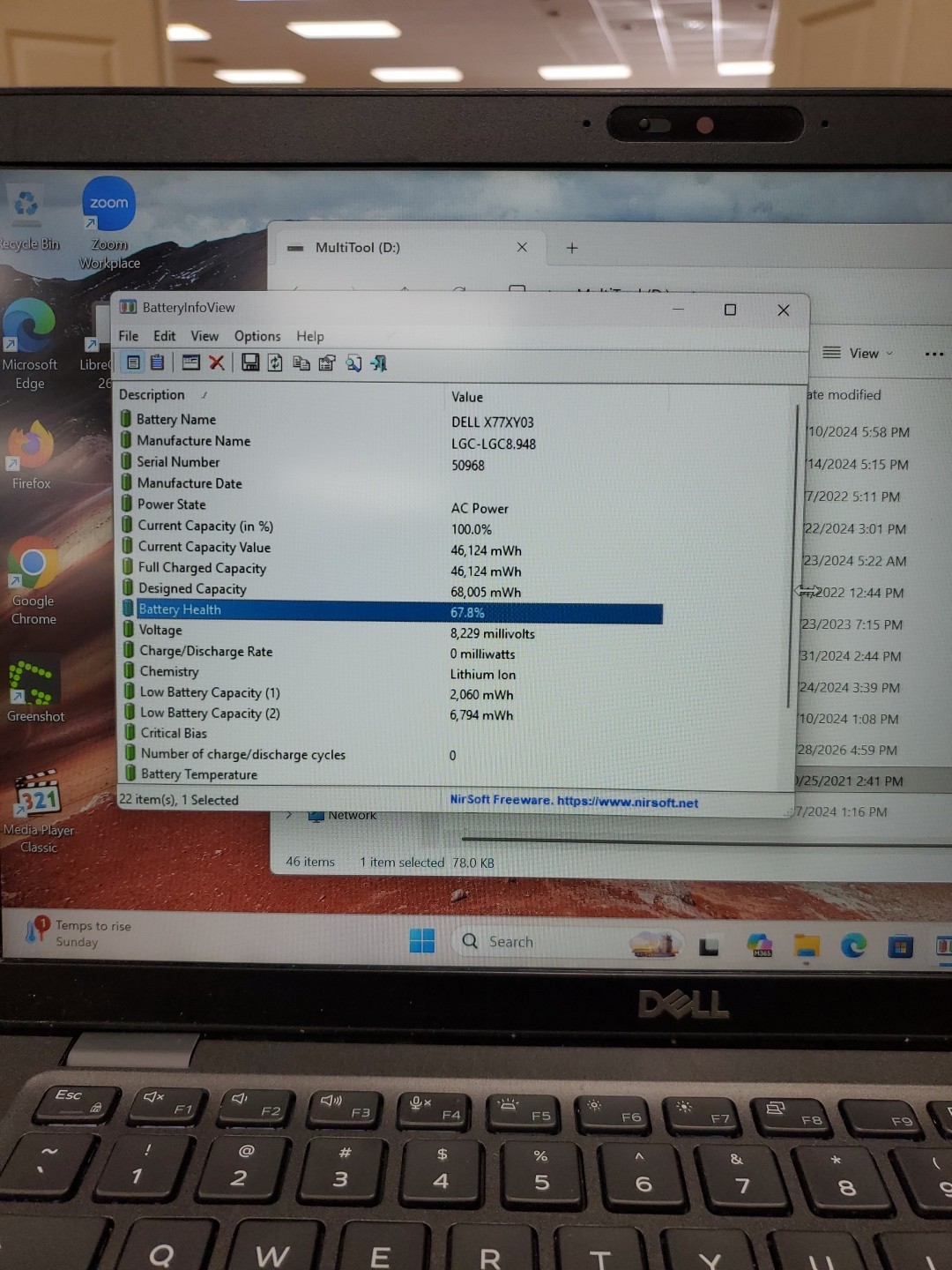Open Task View on the taskbar
The width and height of the screenshot is (952, 1270).
point(709,946)
